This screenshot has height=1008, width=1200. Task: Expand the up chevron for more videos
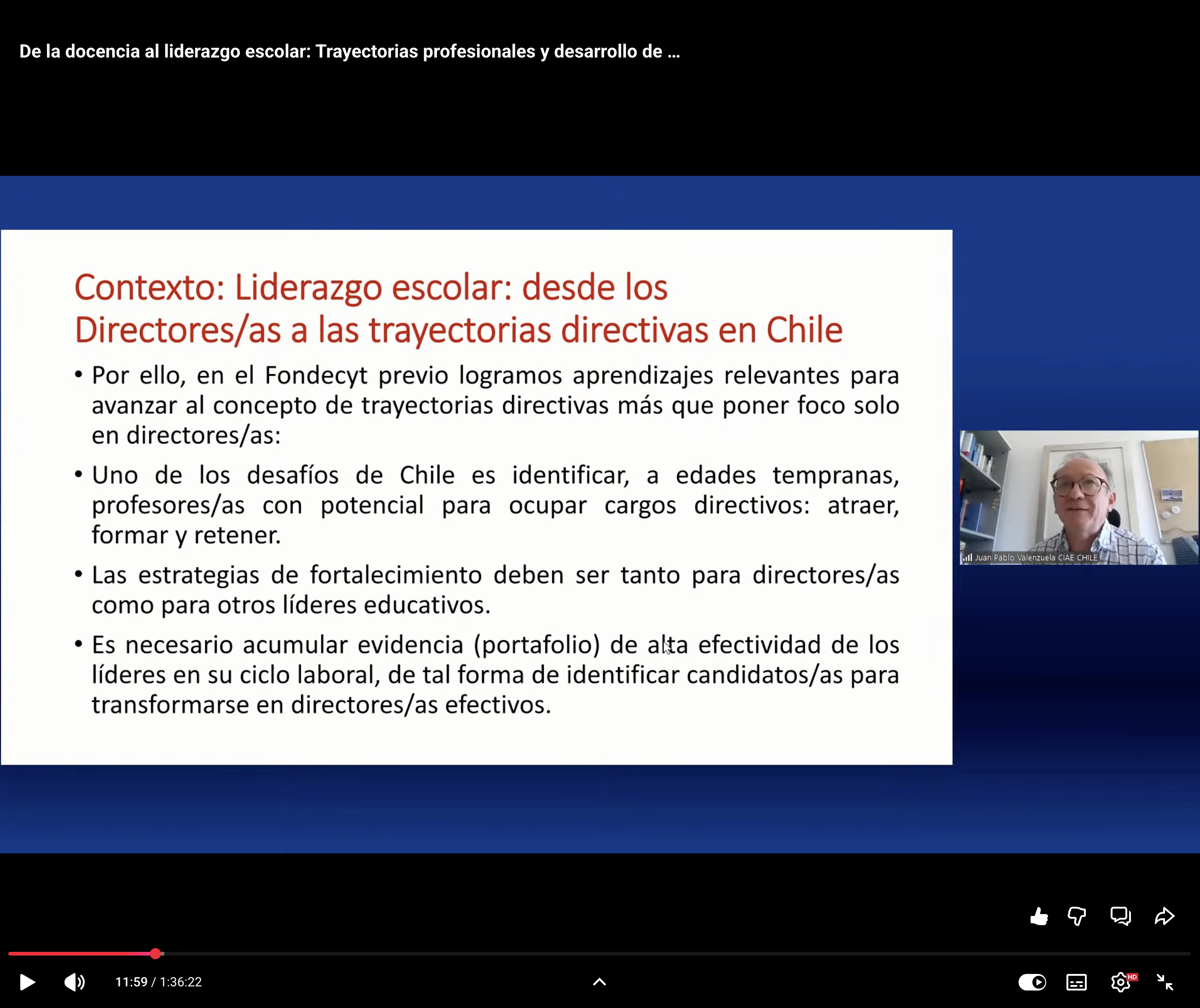(x=599, y=982)
